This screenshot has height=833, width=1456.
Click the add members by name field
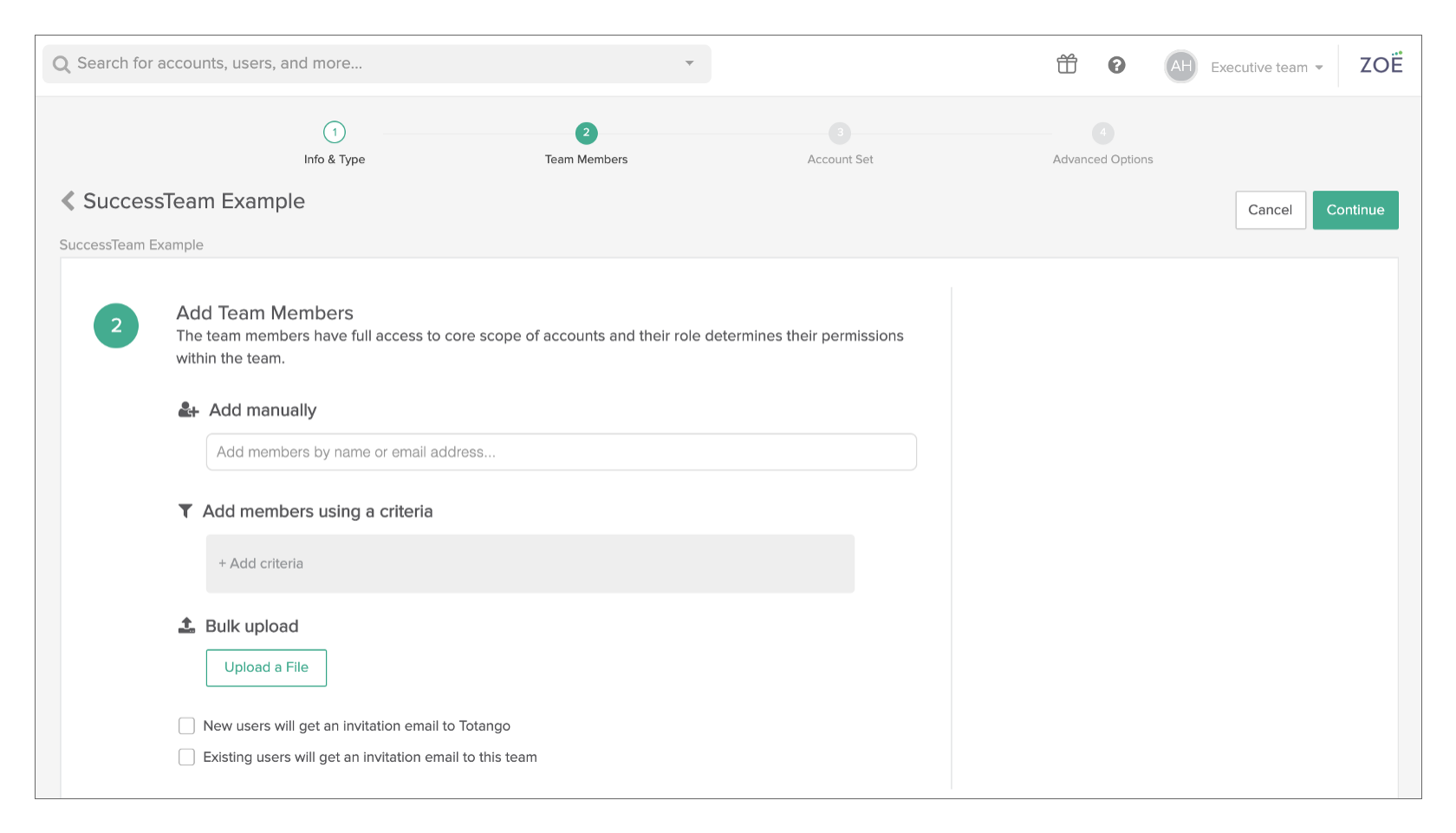562,452
